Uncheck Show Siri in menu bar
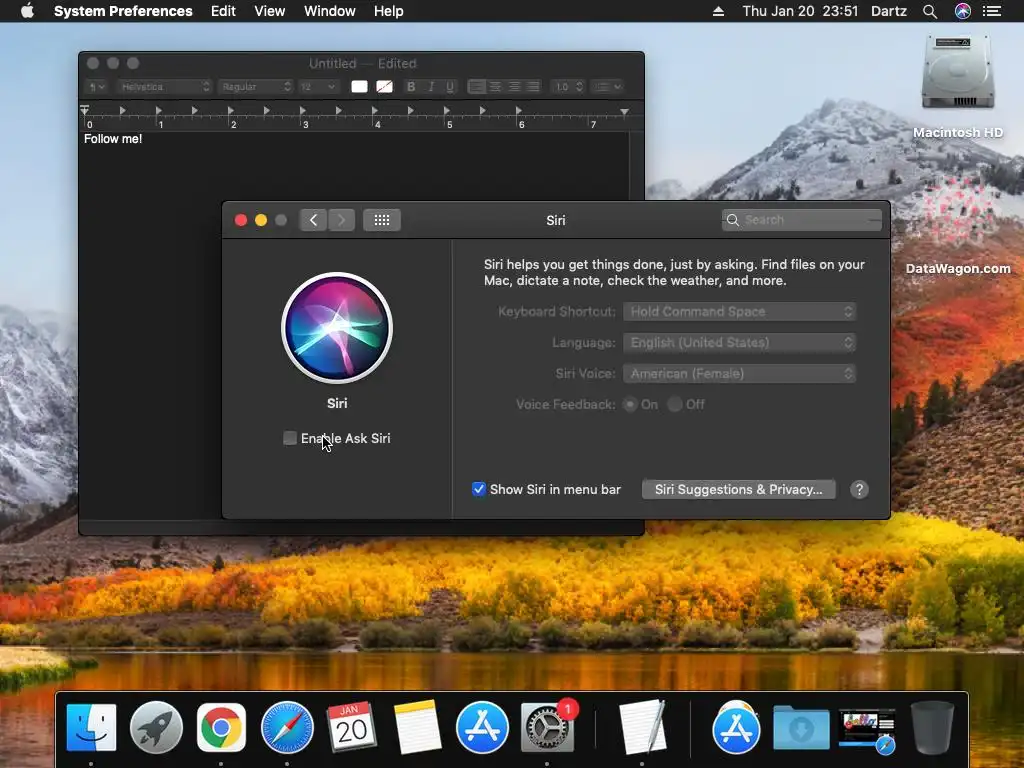1024x768 pixels. click(x=479, y=489)
